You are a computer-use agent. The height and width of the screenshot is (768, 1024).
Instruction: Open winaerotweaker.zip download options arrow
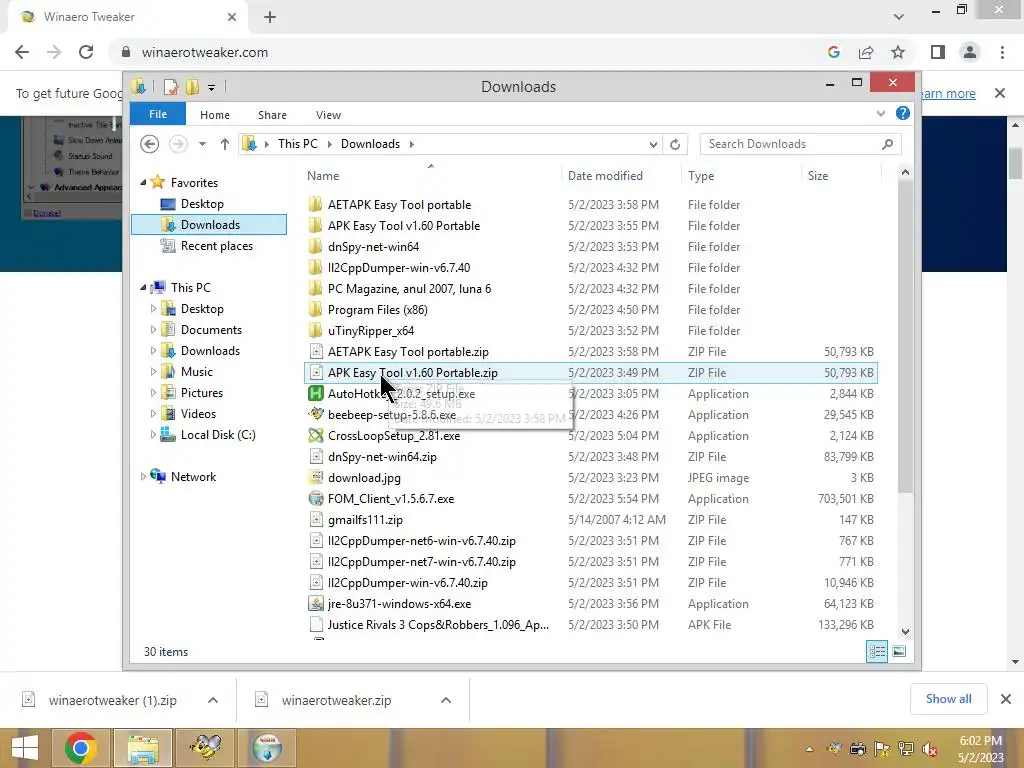[x=446, y=700]
